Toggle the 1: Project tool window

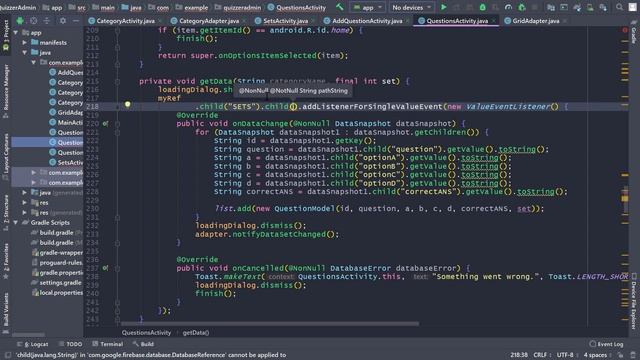pos(6,36)
